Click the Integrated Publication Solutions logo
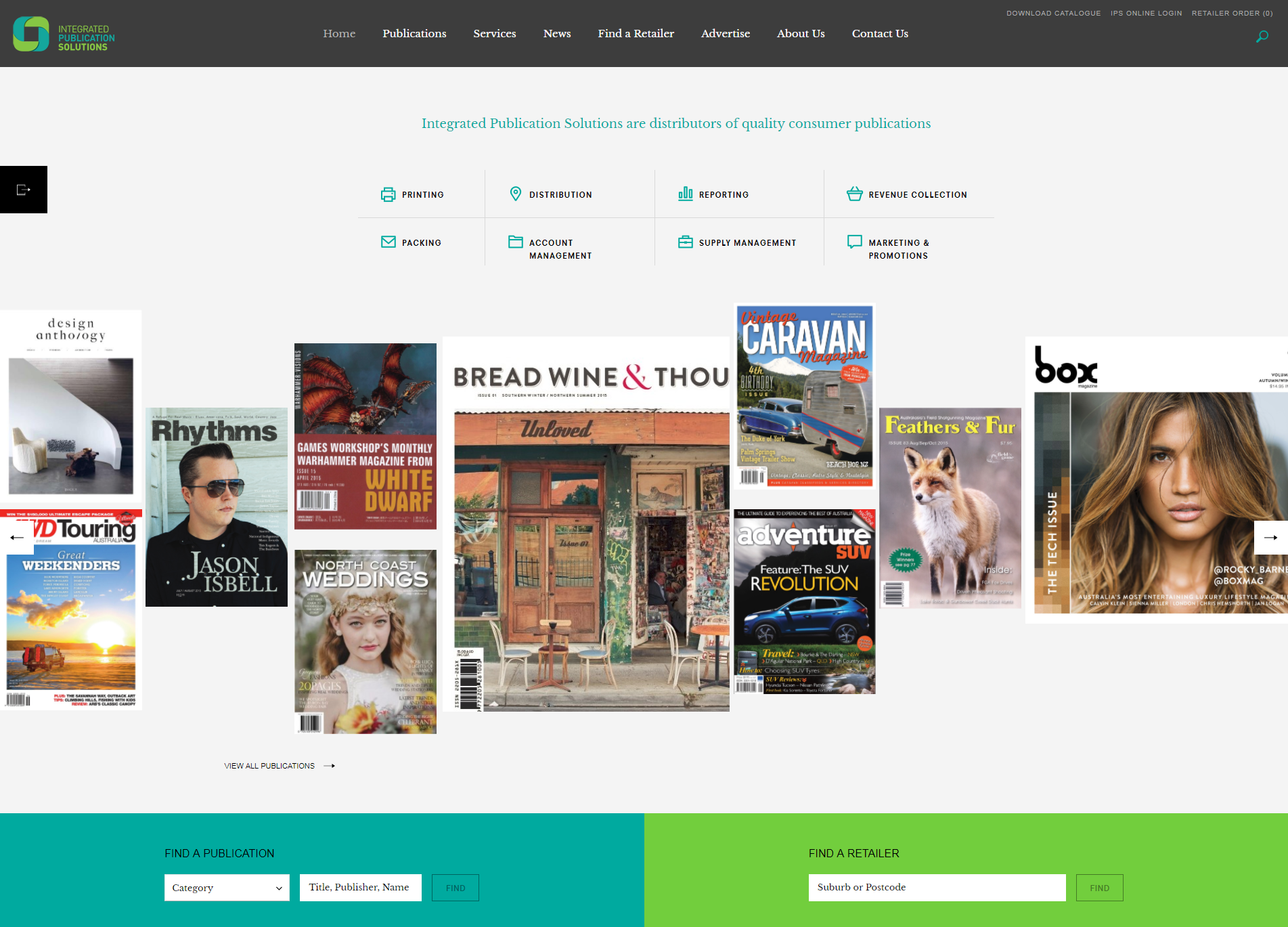 pyautogui.click(x=64, y=34)
